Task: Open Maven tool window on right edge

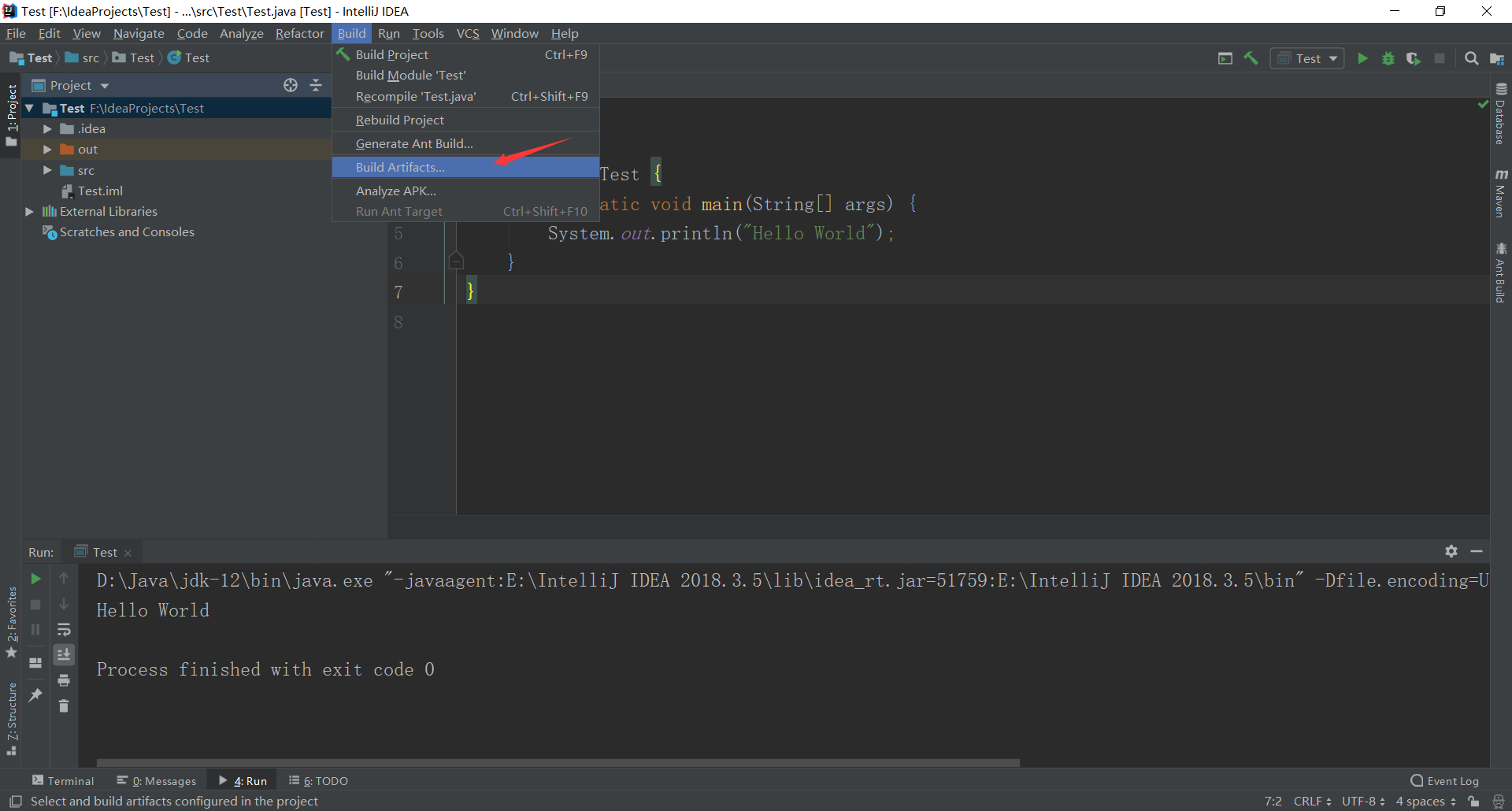Action: click(x=1500, y=193)
